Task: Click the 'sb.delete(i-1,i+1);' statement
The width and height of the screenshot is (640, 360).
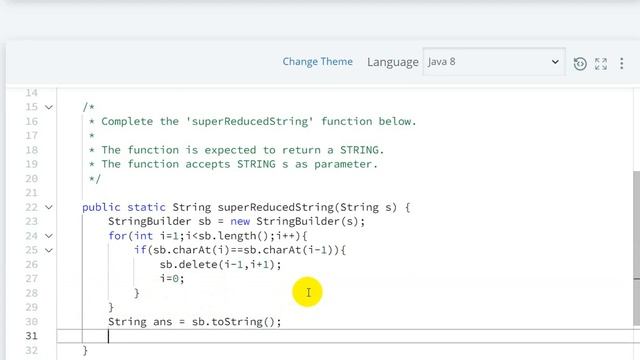Action: [x=220, y=264]
